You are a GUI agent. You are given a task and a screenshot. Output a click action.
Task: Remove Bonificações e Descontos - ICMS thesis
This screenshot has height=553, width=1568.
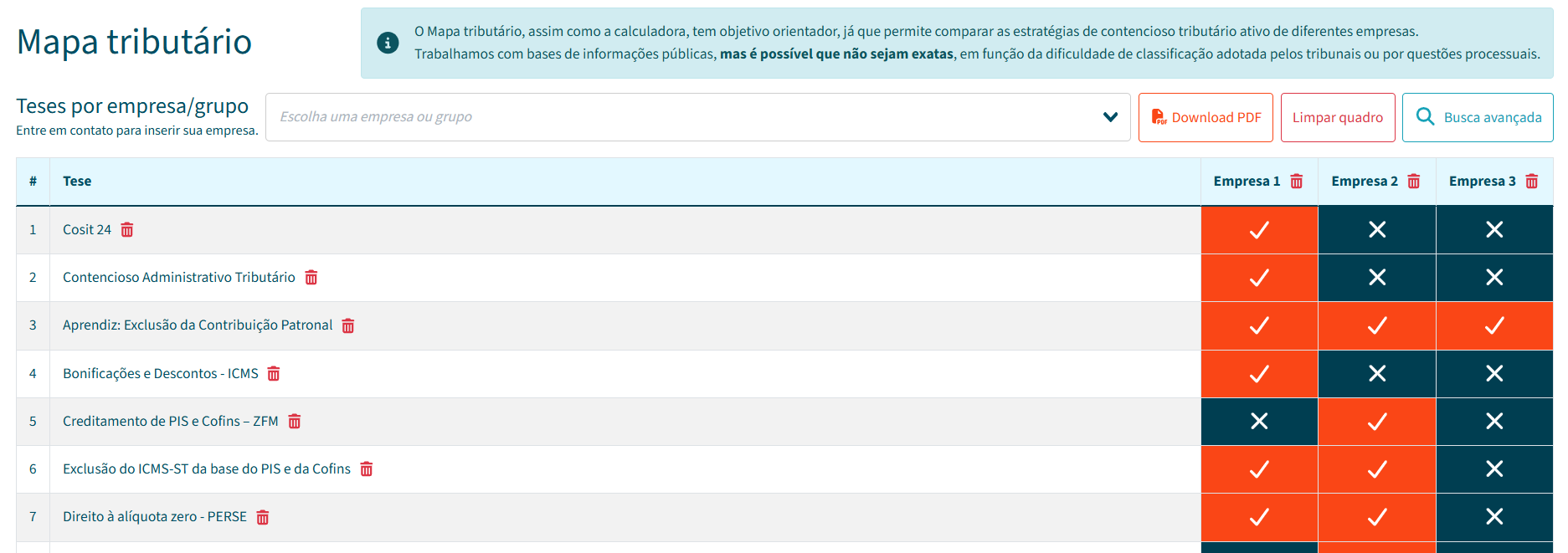click(x=274, y=374)
